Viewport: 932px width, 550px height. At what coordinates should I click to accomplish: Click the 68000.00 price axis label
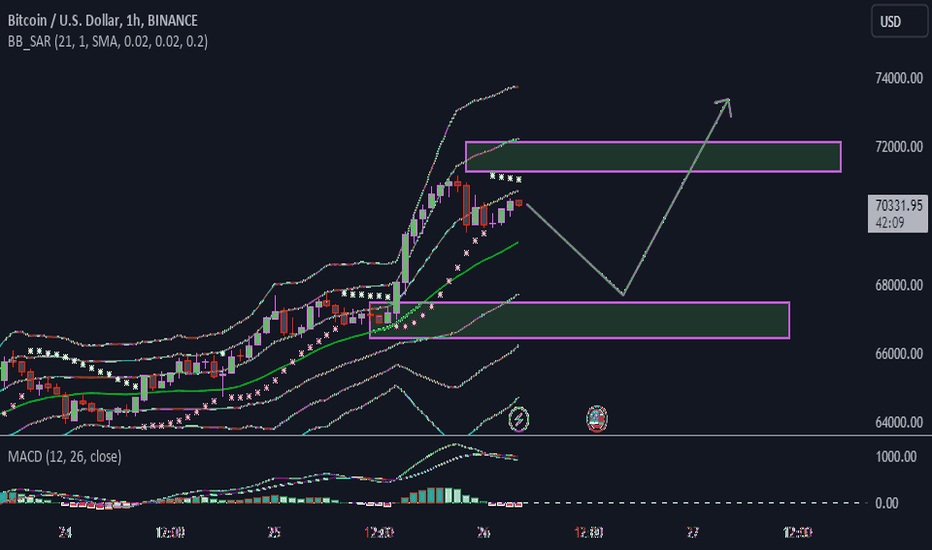click(899, 285)
